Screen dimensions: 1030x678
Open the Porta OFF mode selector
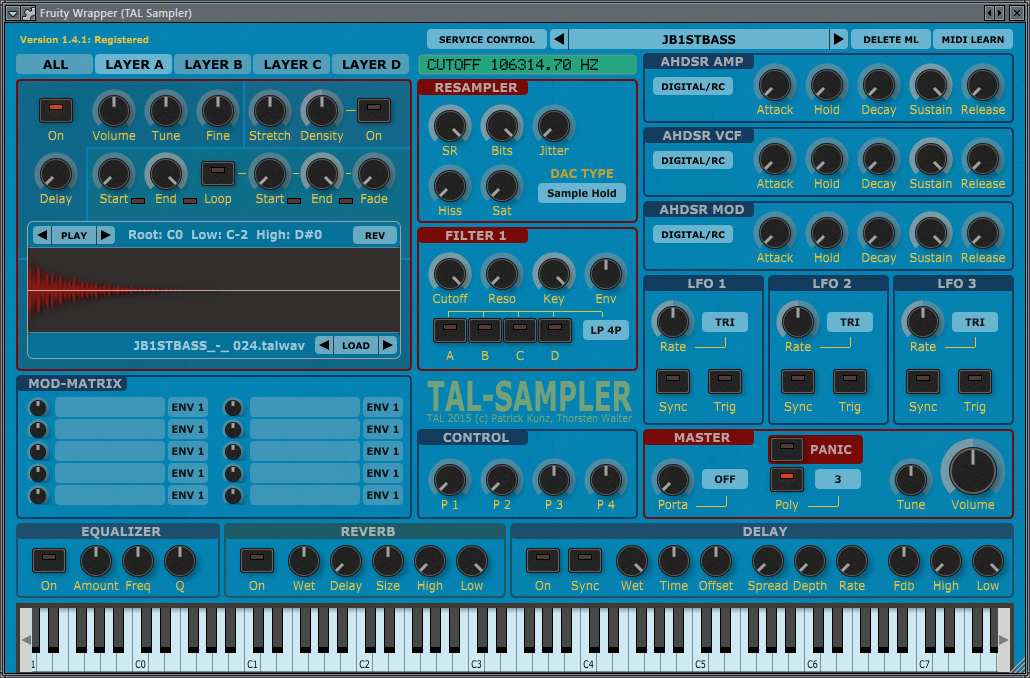point(725,479)
